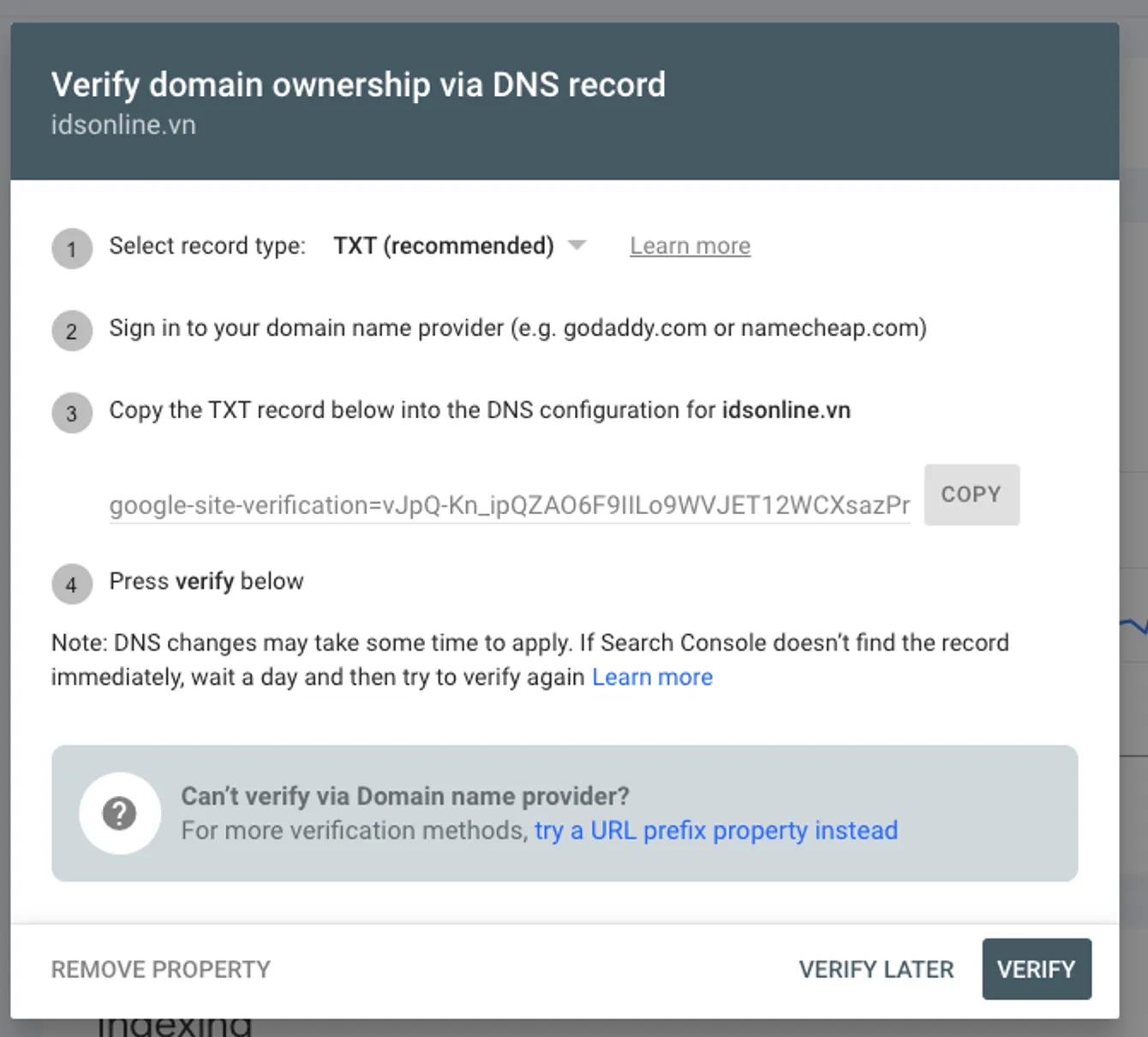Choose VERIFY LATER
The height and width of the screenshot is (1037, 1148).
(x=876, y=969)
